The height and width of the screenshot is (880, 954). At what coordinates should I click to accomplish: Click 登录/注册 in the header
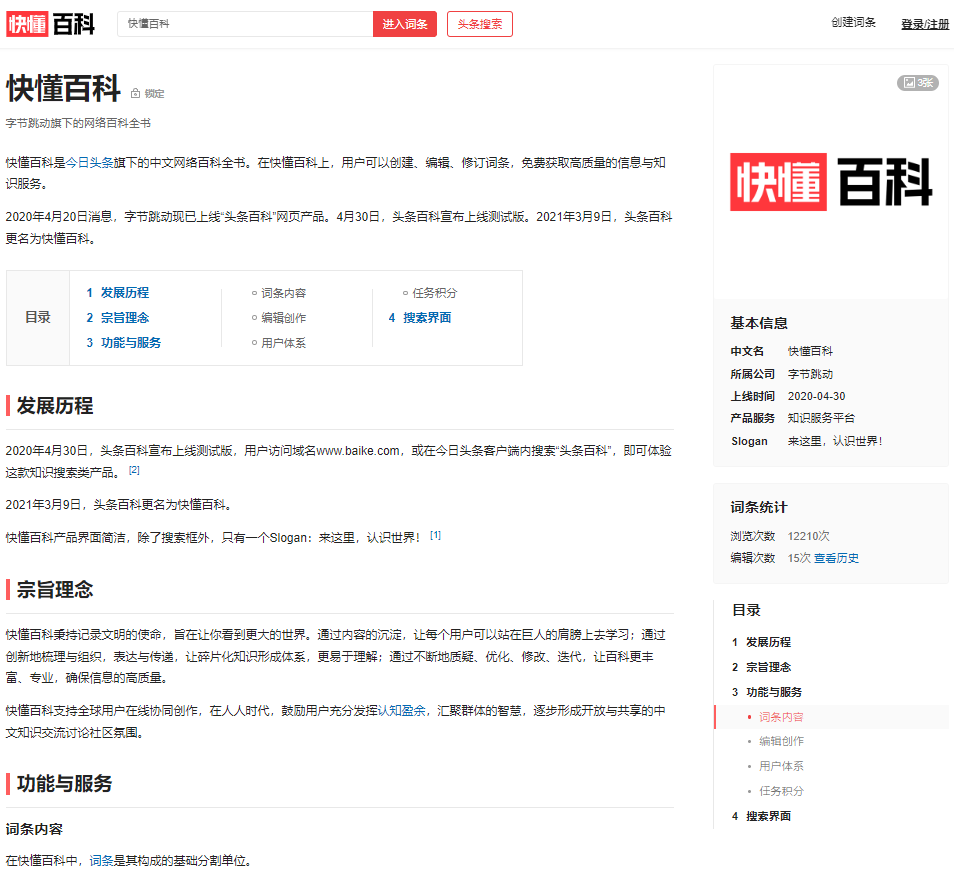(925, 24)
